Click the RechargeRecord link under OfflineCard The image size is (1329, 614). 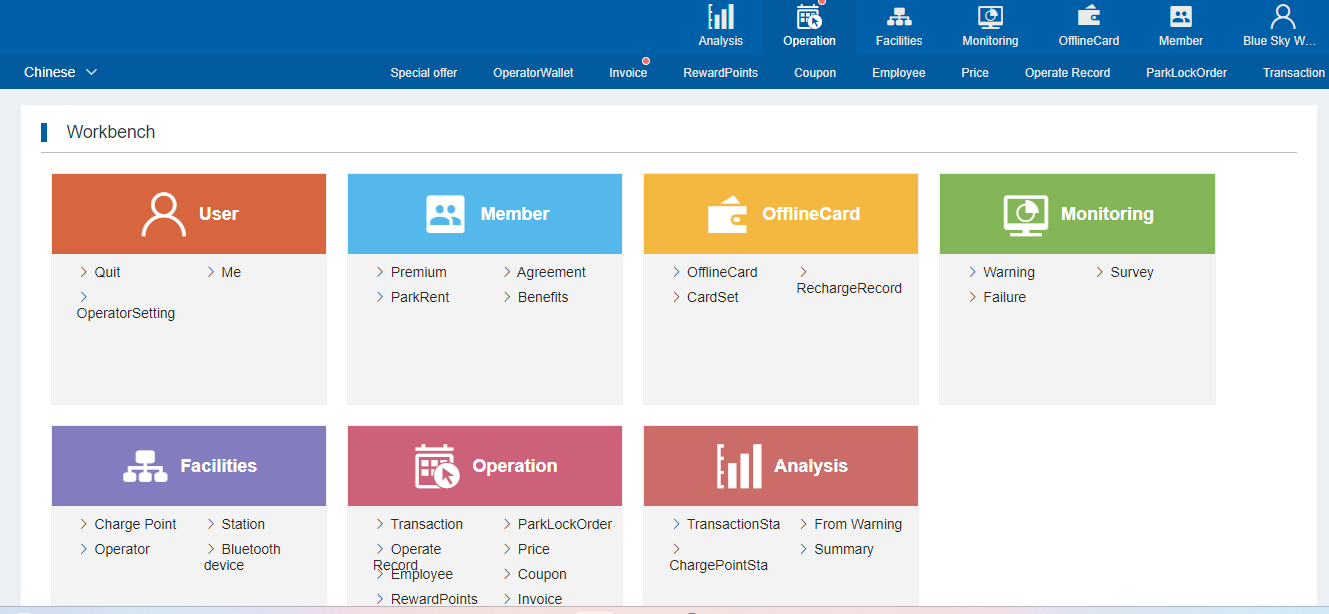849,288
